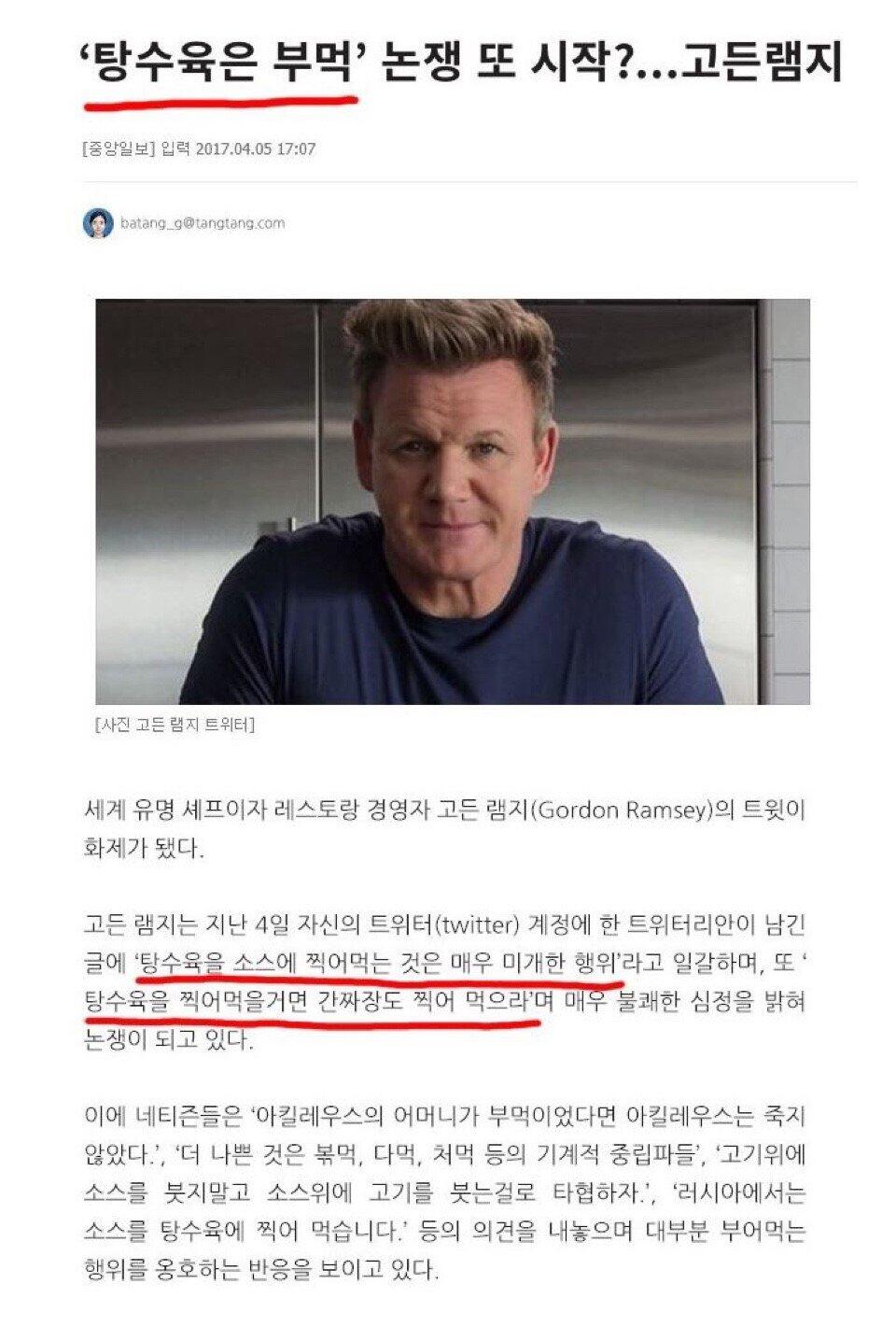Select the 중앙일보 source label

click(x=119, y=148)
